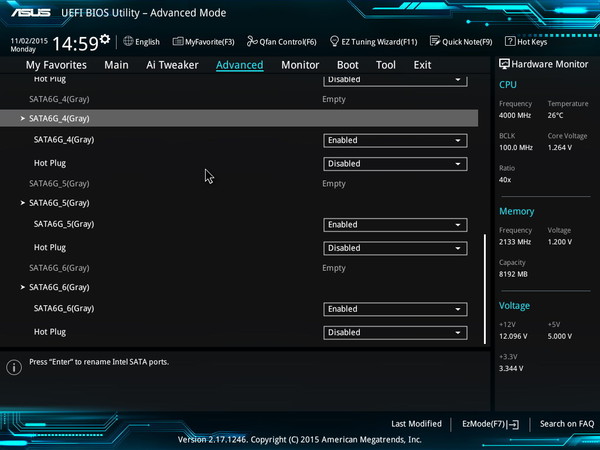Click the Empty value for SATA6G_6
Image resolution: width=600 pixels, height=450 pixels.
pyautogui.click(x=334, y=268)
